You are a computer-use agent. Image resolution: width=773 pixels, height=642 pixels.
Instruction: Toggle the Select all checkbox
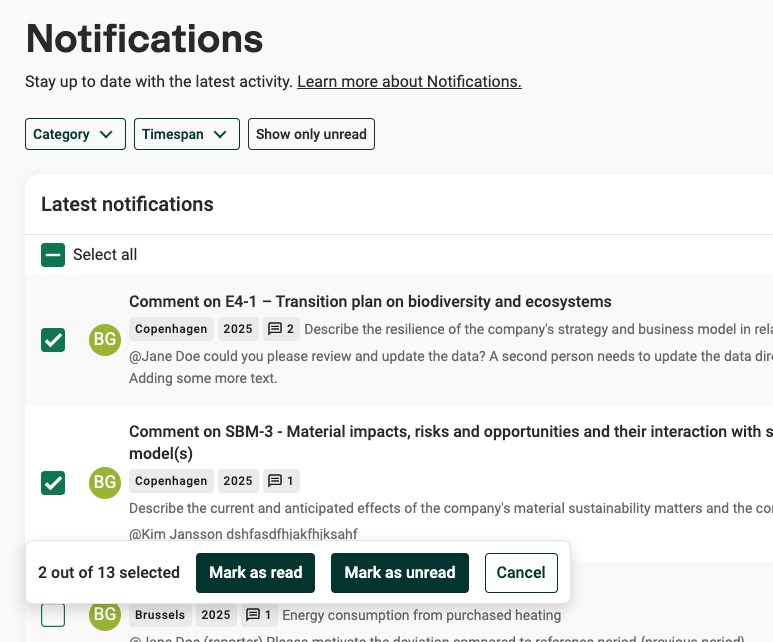pyautogui.click(x=53, y=255)
